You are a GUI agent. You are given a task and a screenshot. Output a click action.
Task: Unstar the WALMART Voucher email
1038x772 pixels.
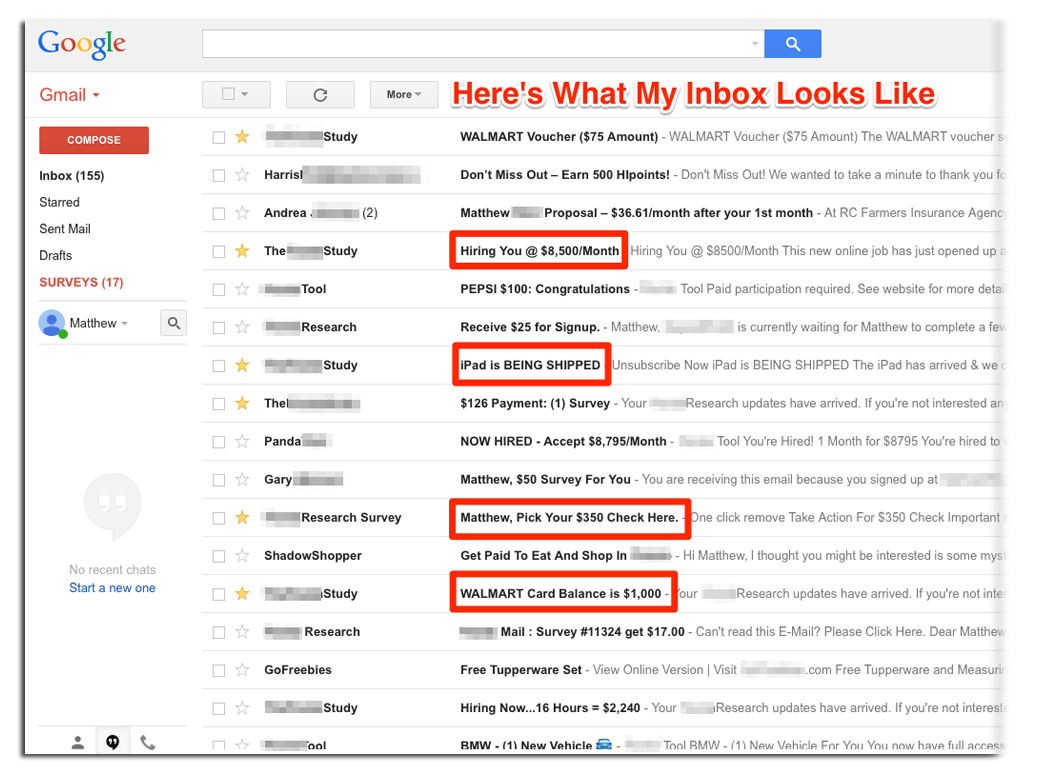(242, 137)
